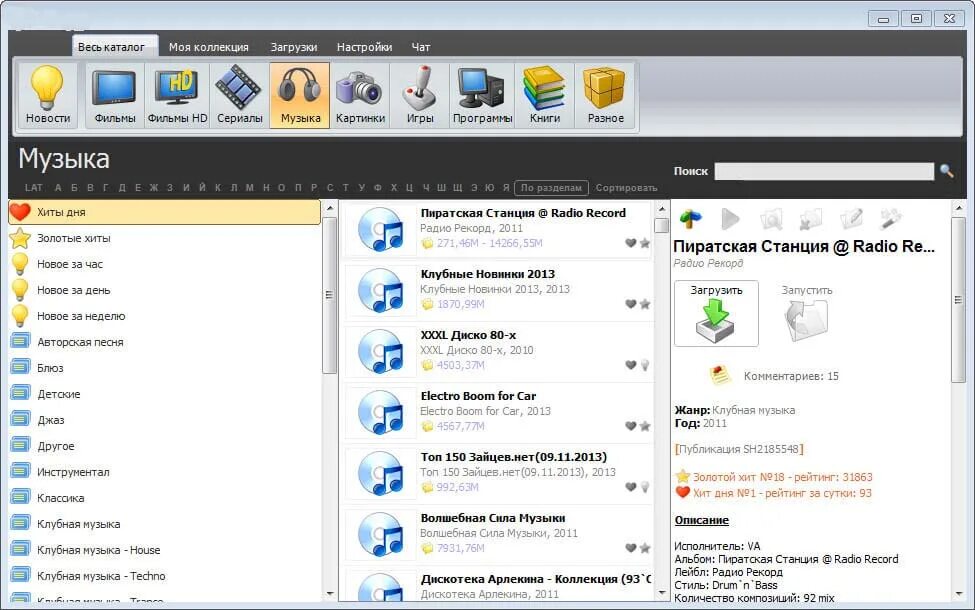
Task: Open Комментариев: 15 link
Action: tap(791, 376)
